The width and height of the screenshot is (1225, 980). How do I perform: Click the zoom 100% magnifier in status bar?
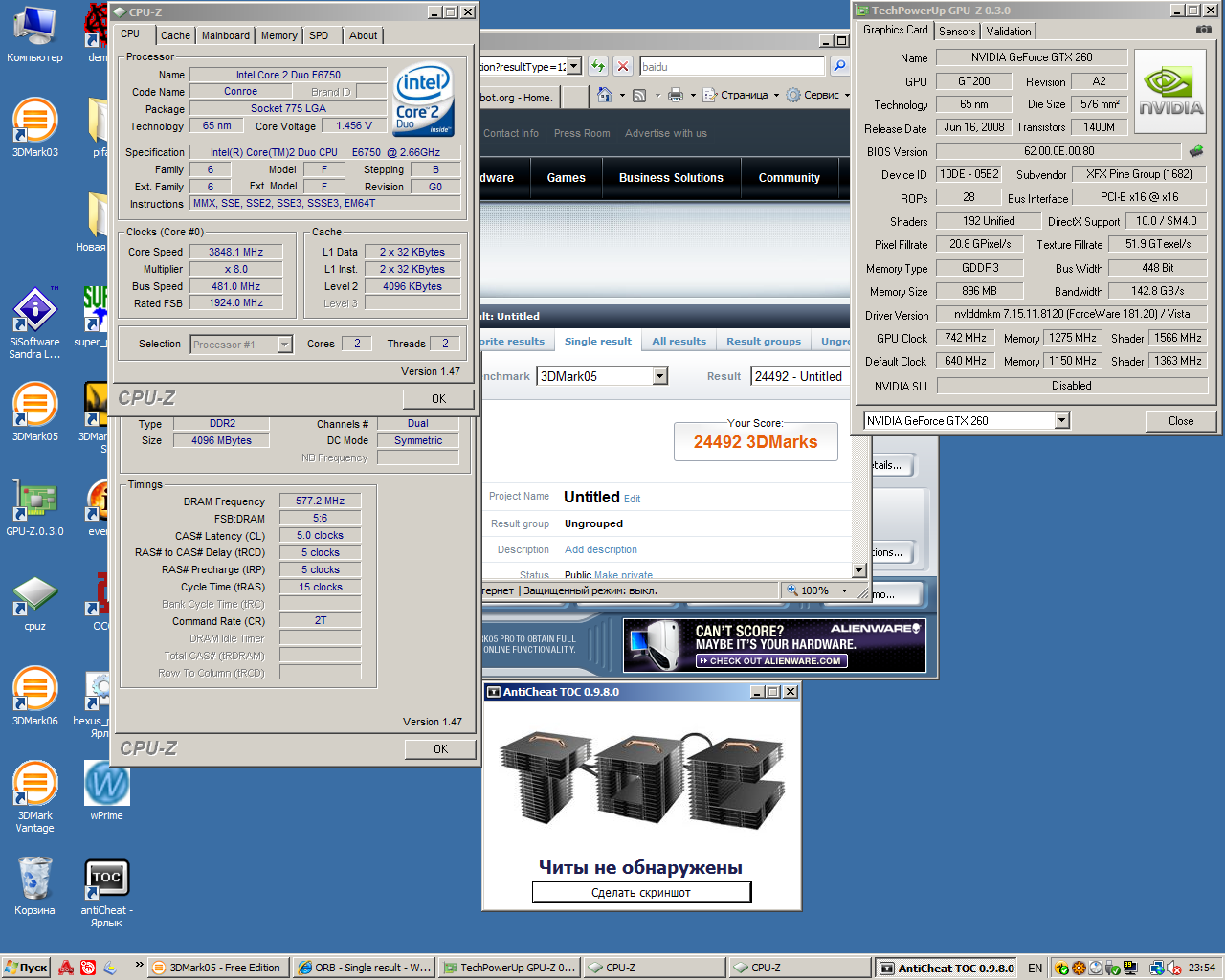792,590
